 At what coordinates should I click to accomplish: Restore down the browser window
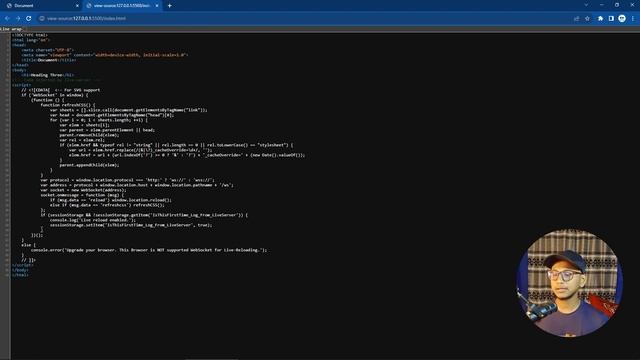[617, 5]
